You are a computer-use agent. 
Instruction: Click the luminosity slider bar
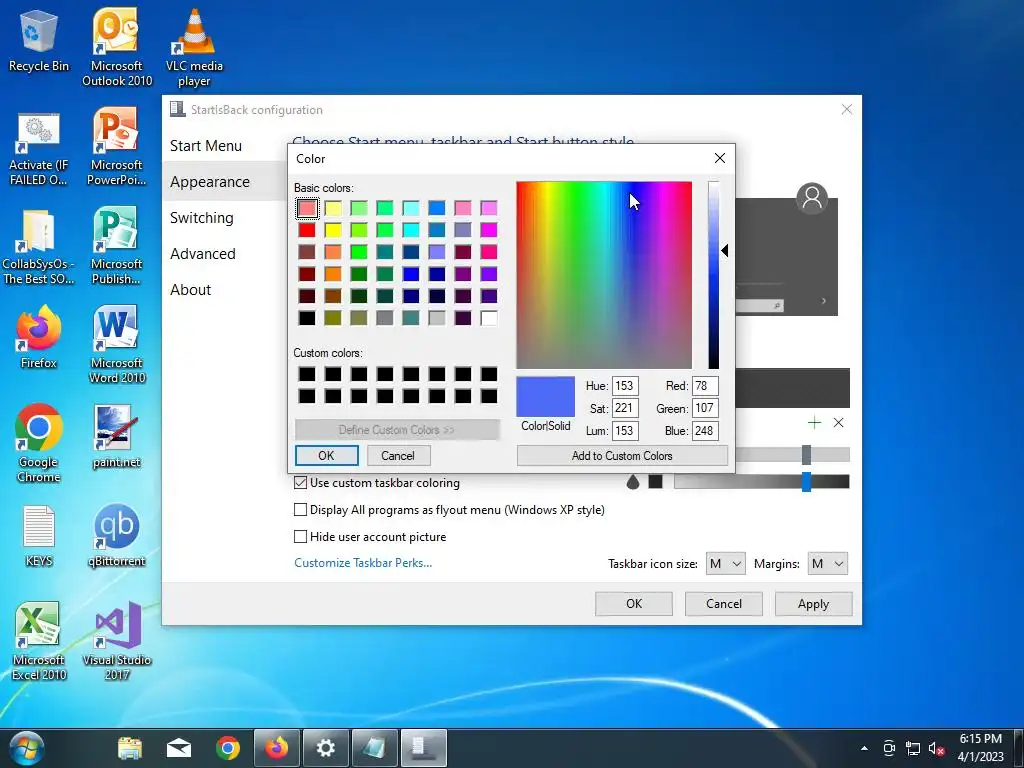click(x=714, y=275)
